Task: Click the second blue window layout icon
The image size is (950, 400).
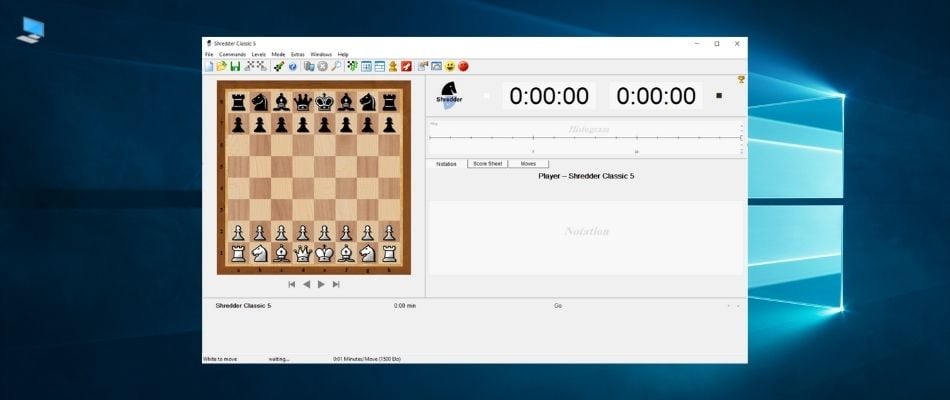Action: (x=380, y=66)
